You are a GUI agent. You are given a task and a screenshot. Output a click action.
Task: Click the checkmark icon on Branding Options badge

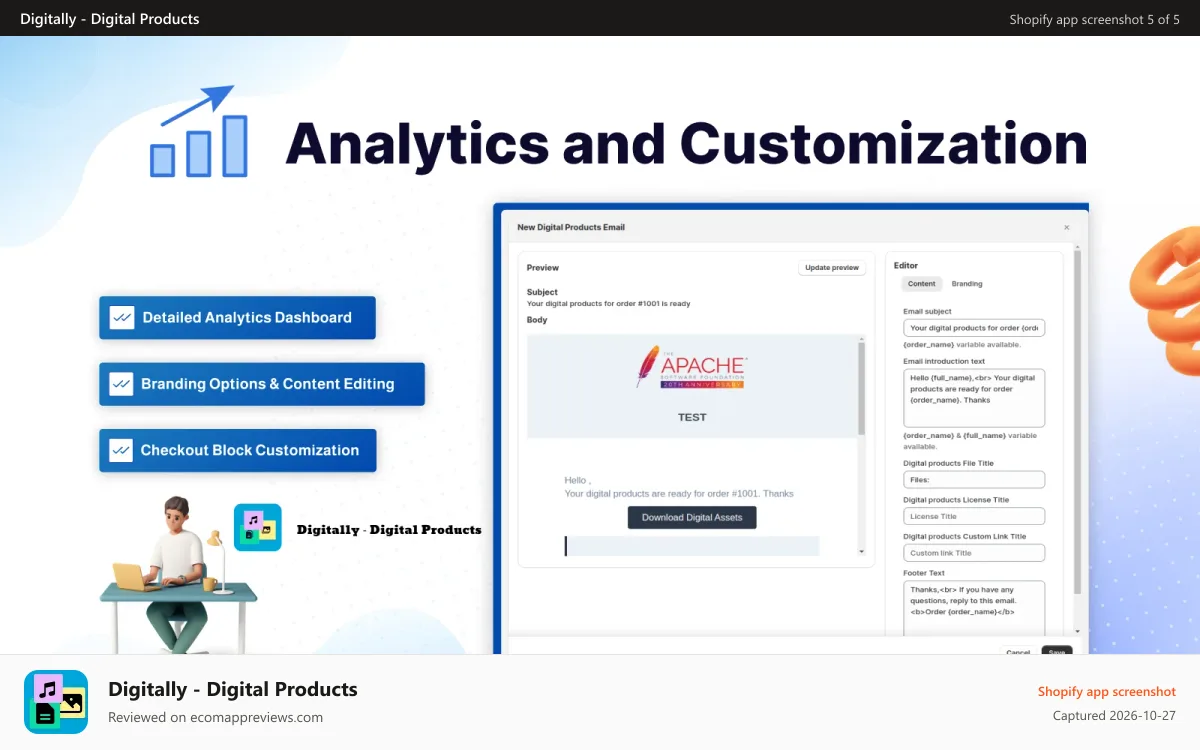[x=121, y=384]
